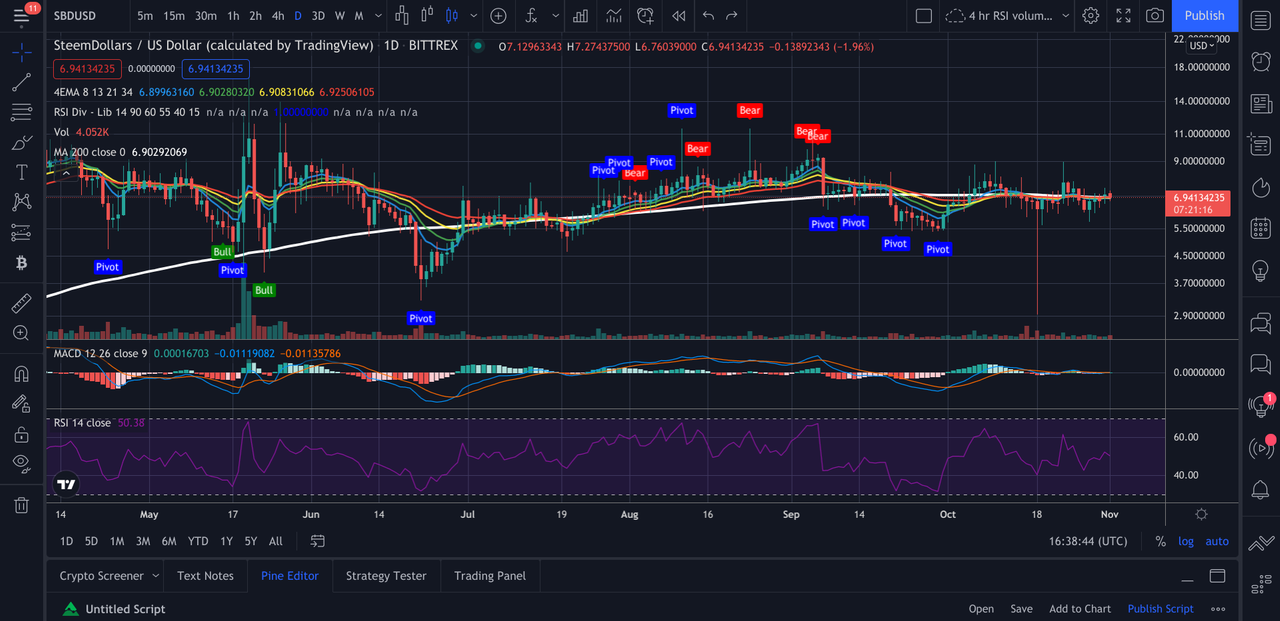1280x621 pixels.
Task: Open the hamburger main menu
Action: point(22,16)
